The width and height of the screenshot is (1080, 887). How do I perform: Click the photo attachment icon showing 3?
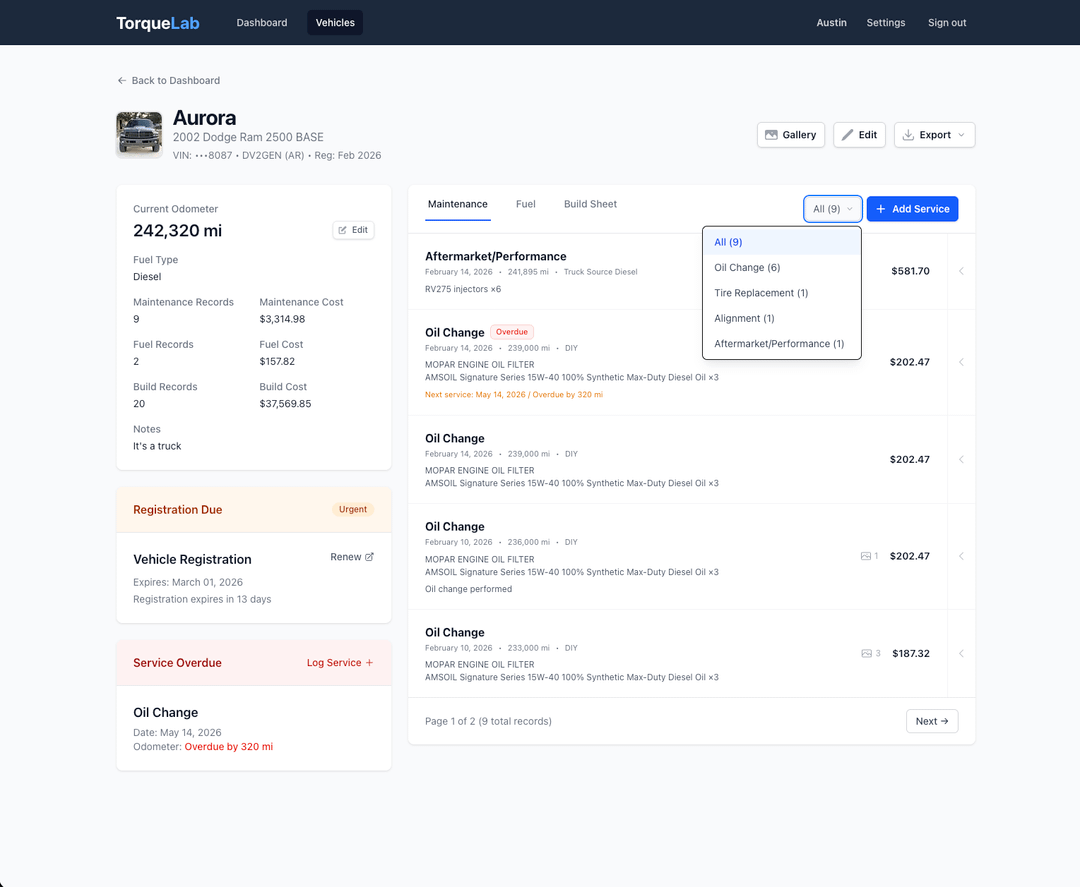tap(867, 653)
